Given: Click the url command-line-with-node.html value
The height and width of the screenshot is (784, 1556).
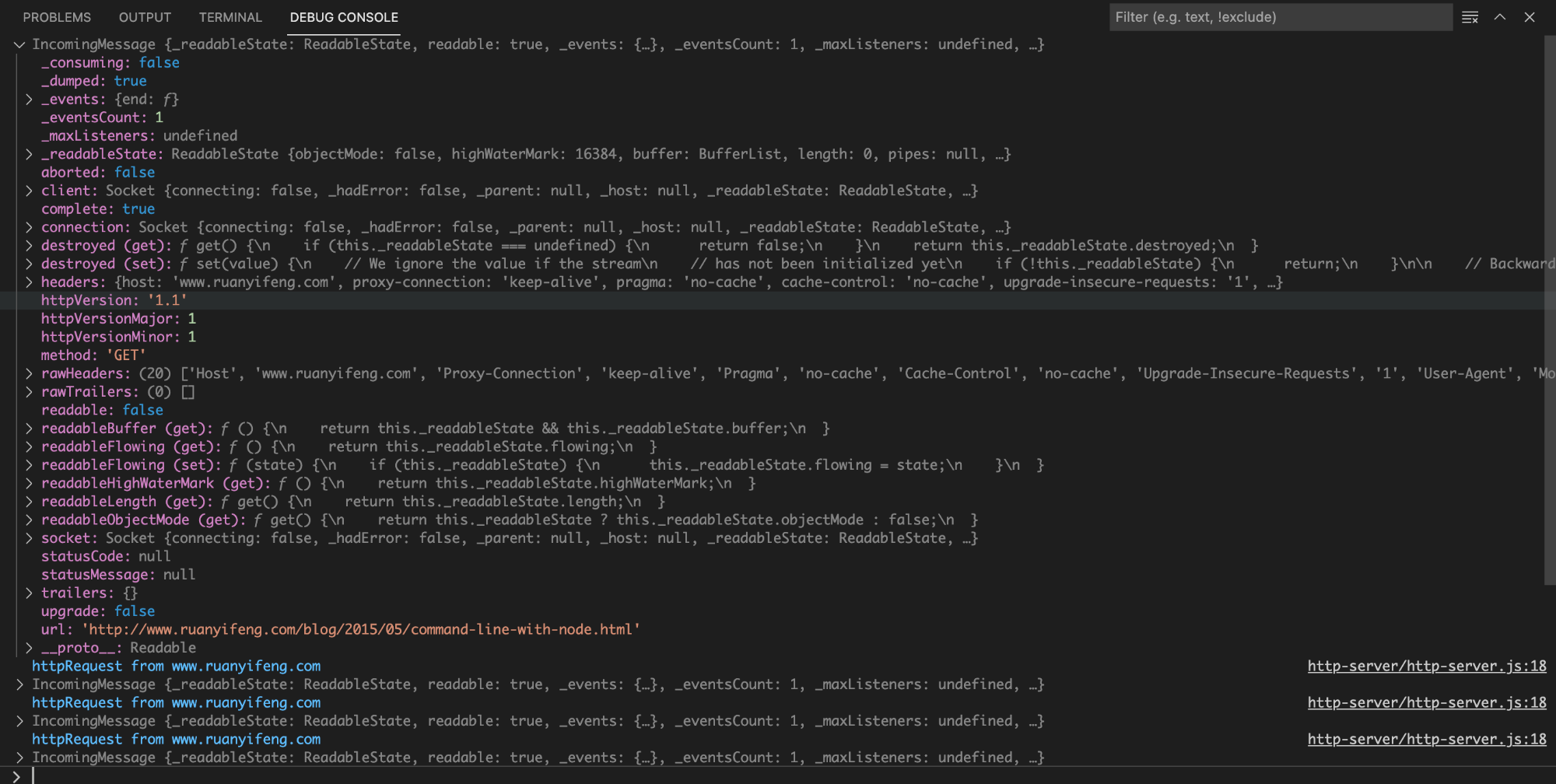Looking at the screenshot, I should [361, 629].
